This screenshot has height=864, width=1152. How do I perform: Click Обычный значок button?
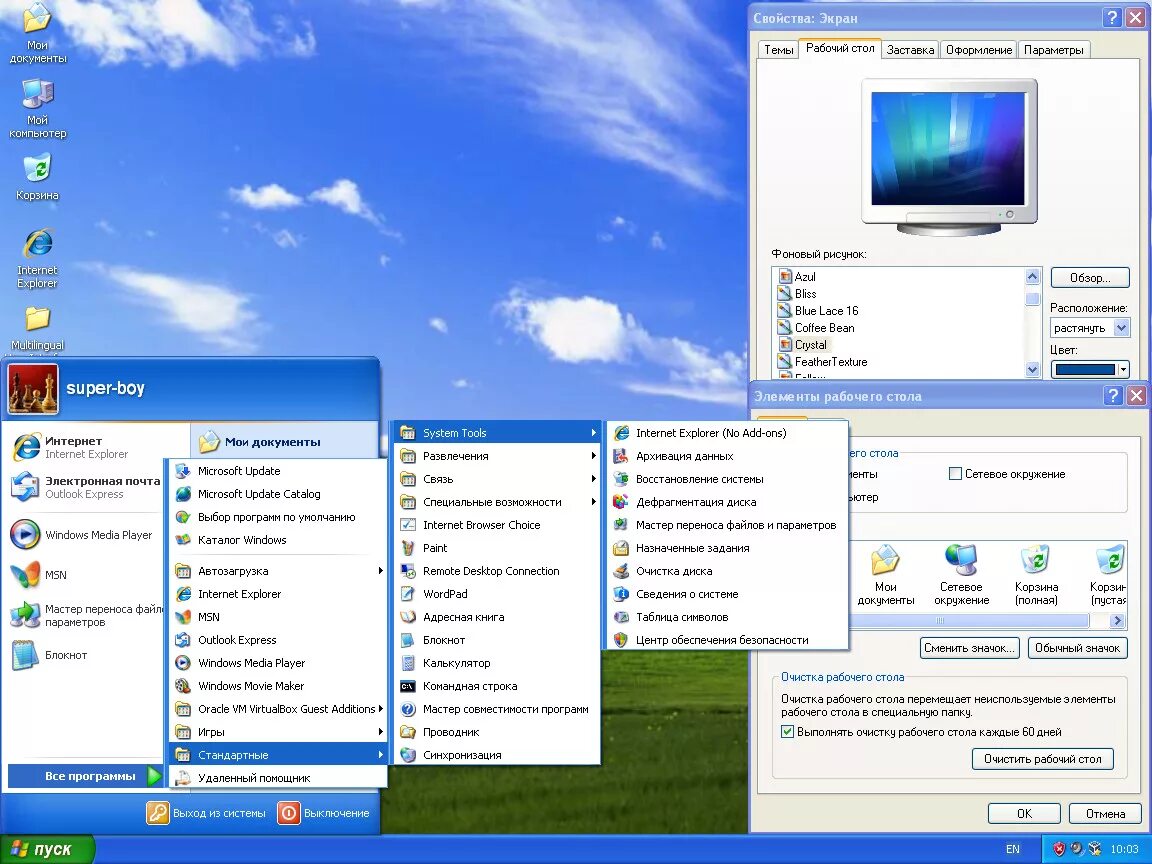pos(1077,648)
